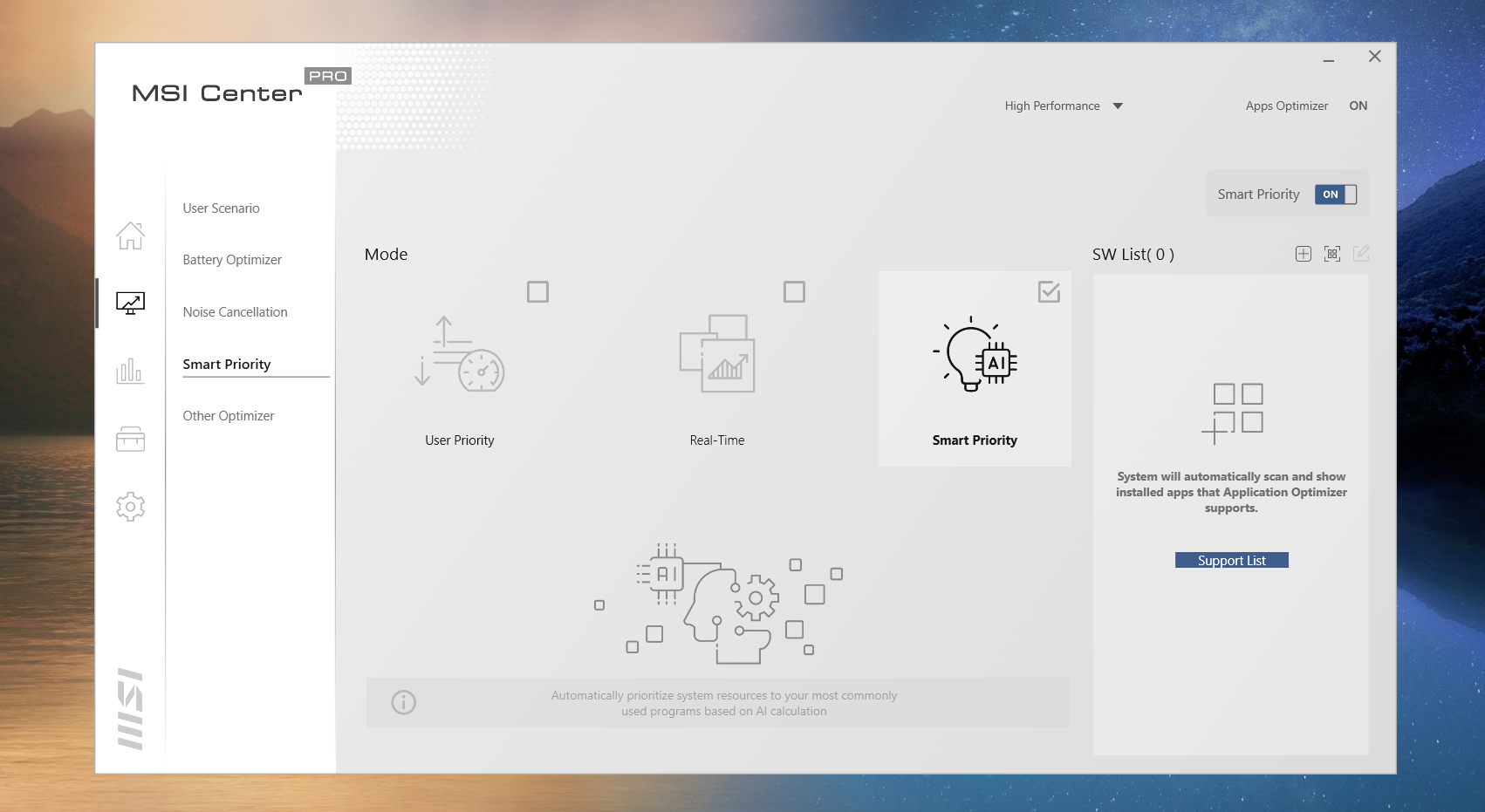Open the Other Optimizer menu item
1485x812 pixels.
pos(229,416)
